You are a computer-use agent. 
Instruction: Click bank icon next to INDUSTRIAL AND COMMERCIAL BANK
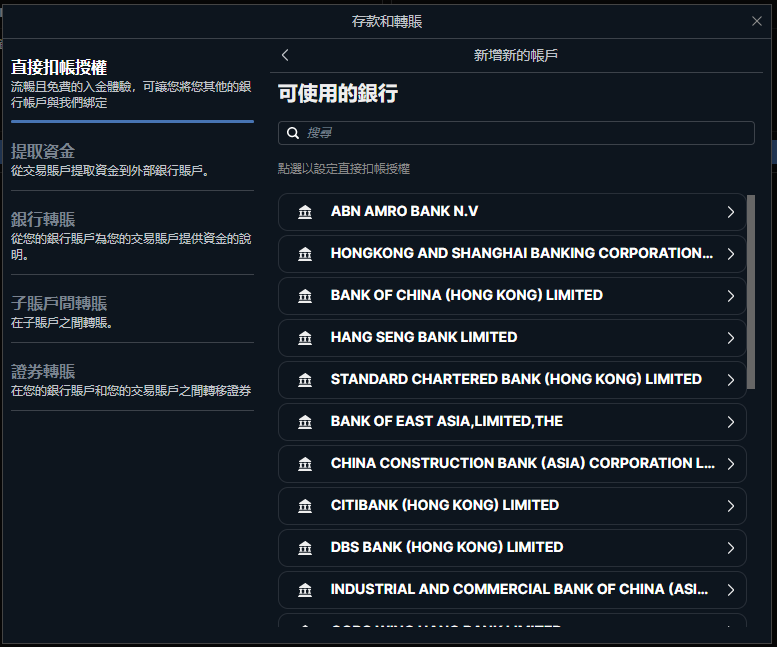point(305,590)
